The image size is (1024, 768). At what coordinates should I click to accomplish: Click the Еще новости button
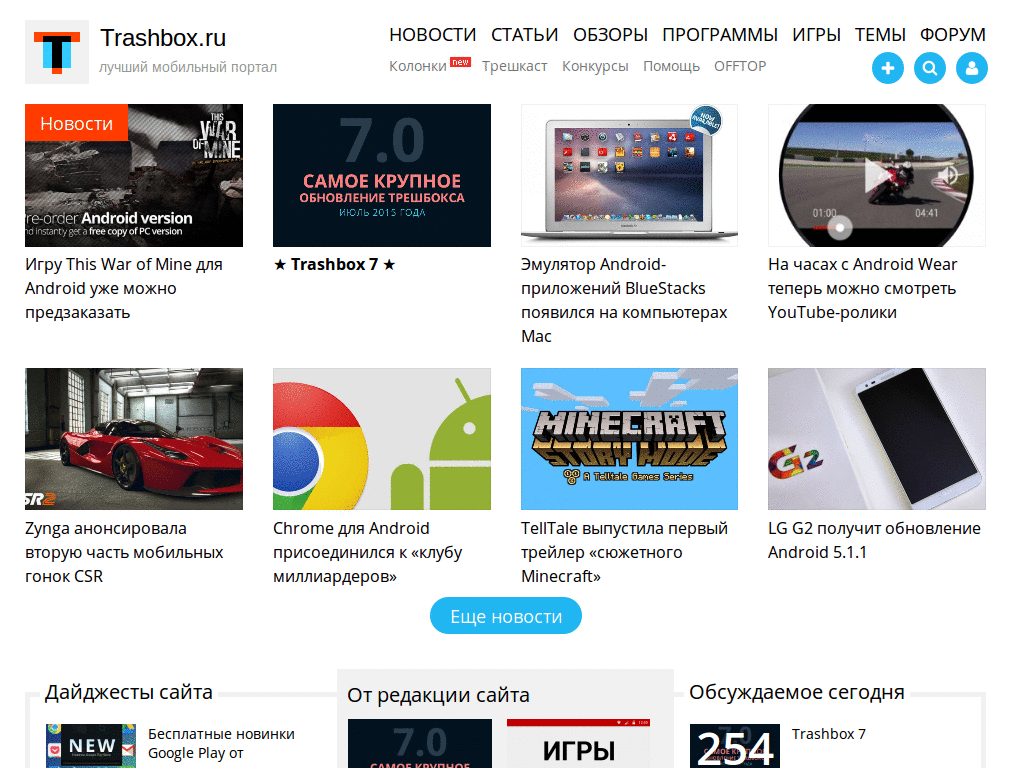(x=505, y=616)
